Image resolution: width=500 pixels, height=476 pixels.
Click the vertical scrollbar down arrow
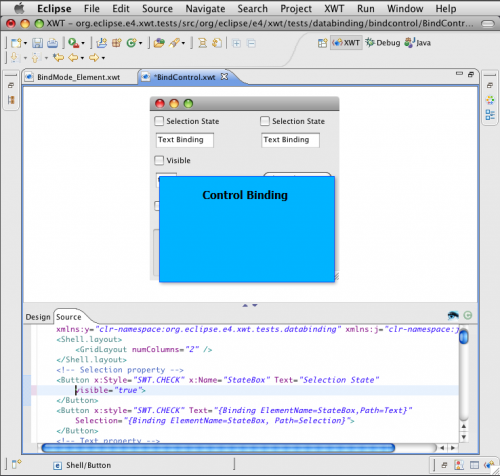coord(464,437)
